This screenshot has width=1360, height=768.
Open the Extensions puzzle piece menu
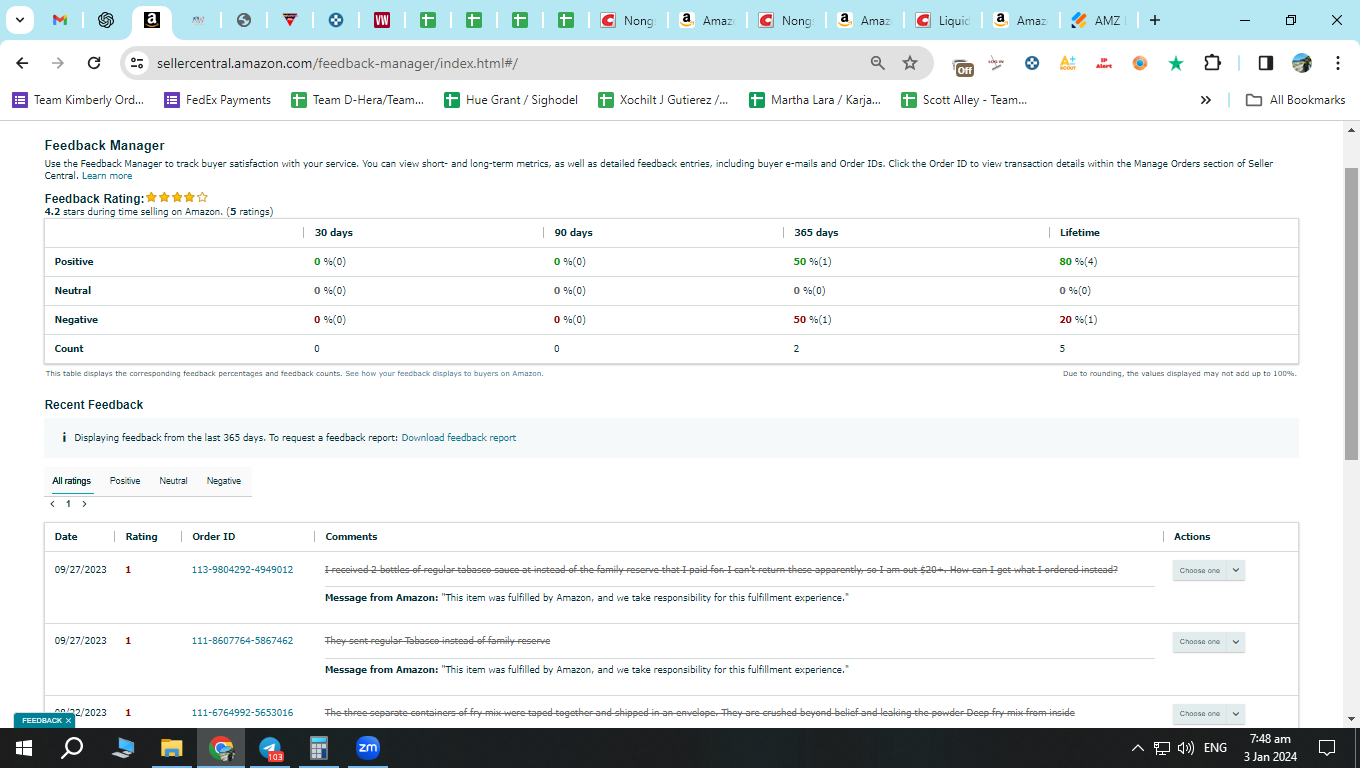click(x=1212, y=63)
